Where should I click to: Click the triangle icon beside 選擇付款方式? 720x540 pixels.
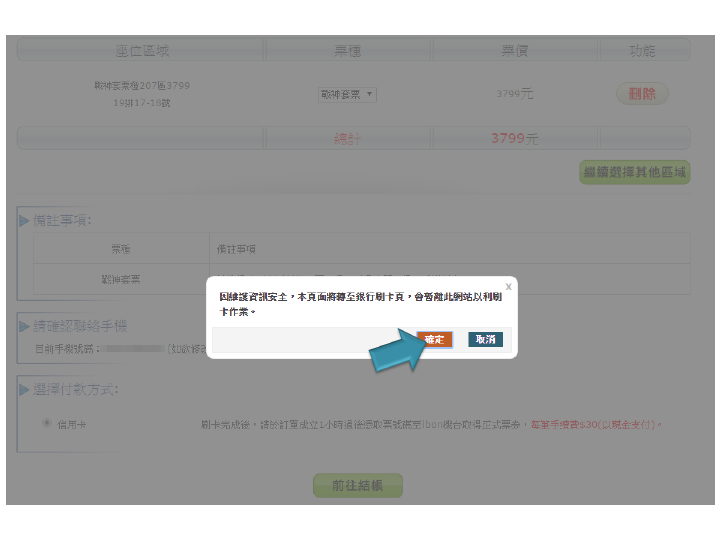(x=24, y=389)
